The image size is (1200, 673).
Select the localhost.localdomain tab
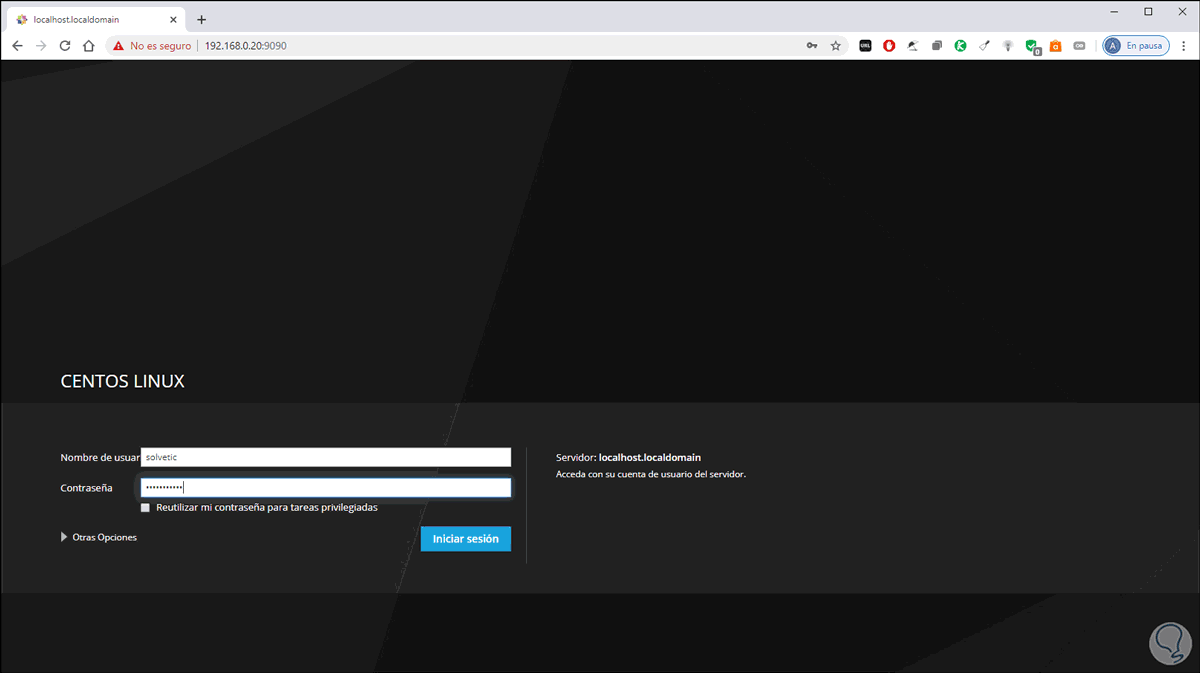click(x=96, y=19)
